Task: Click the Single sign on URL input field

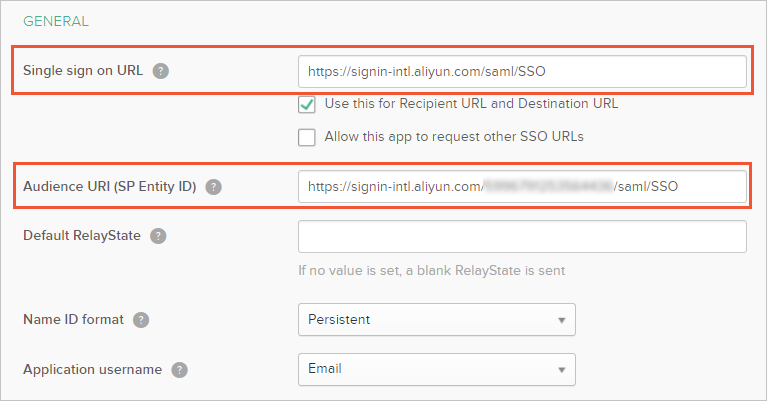Action: (x=522, y=71)
